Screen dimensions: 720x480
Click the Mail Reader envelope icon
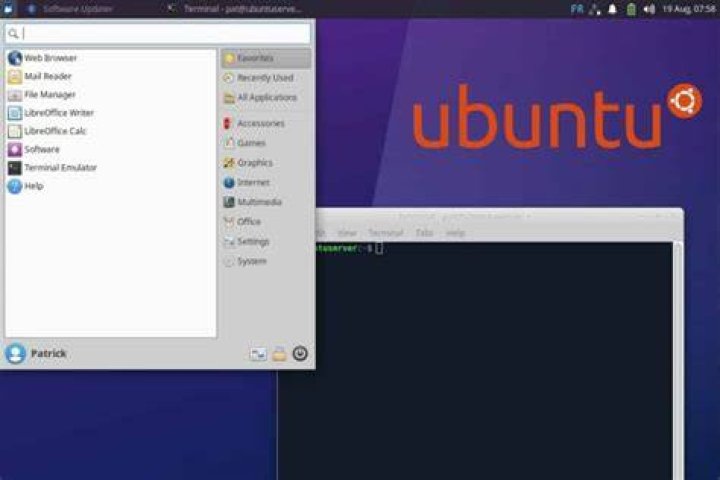click(x=15, y=76)
